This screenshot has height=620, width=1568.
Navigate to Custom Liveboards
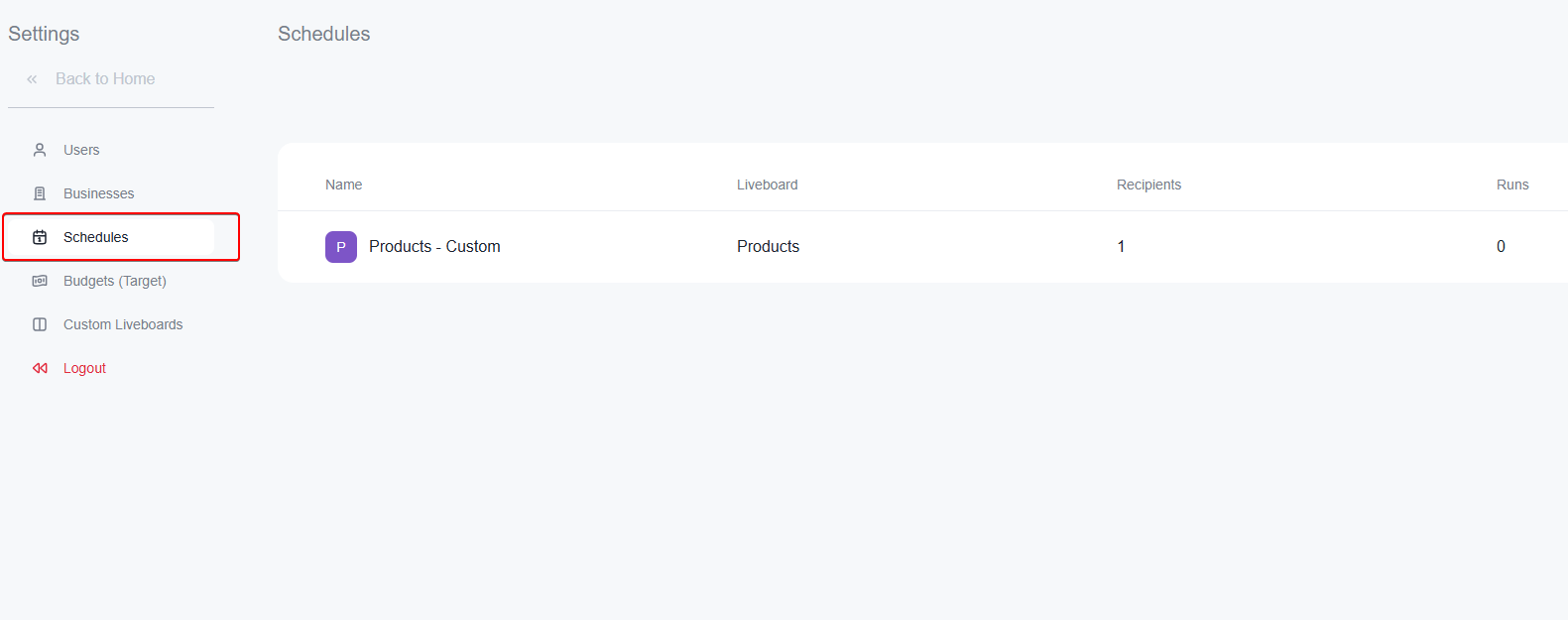123,324
